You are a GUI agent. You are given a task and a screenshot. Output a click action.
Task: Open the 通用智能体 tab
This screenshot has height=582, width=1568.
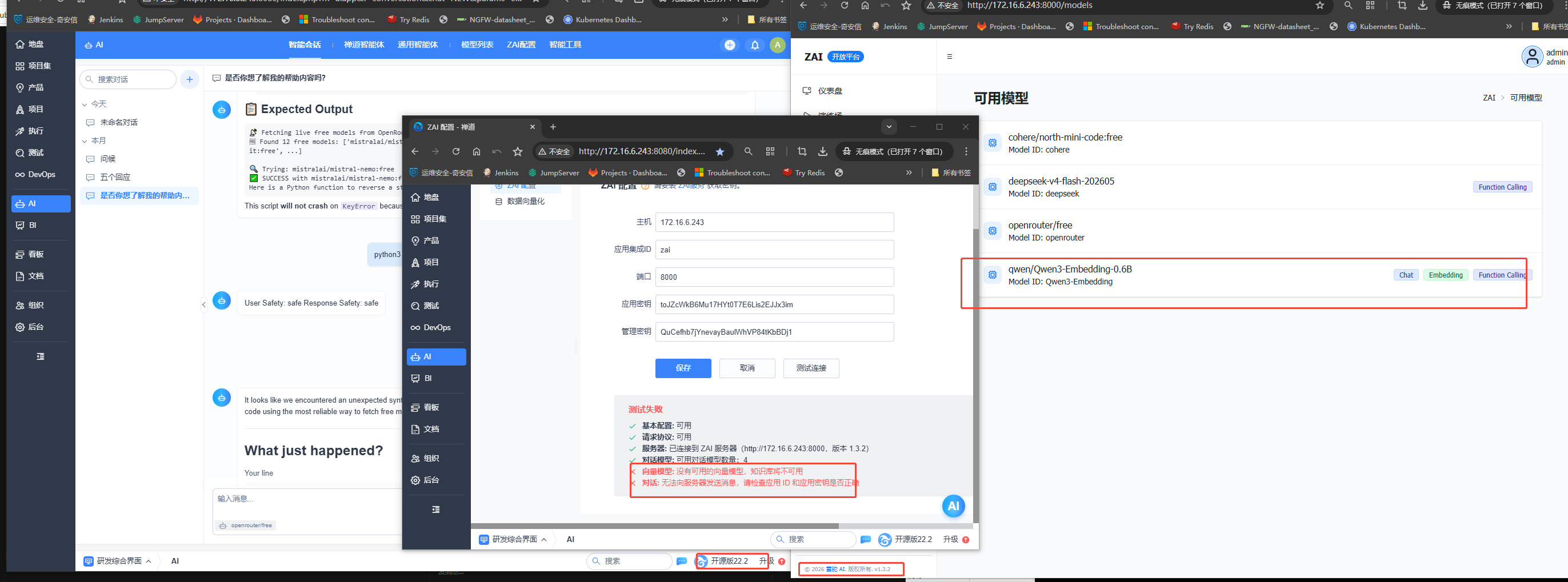[x=418, y=45]
